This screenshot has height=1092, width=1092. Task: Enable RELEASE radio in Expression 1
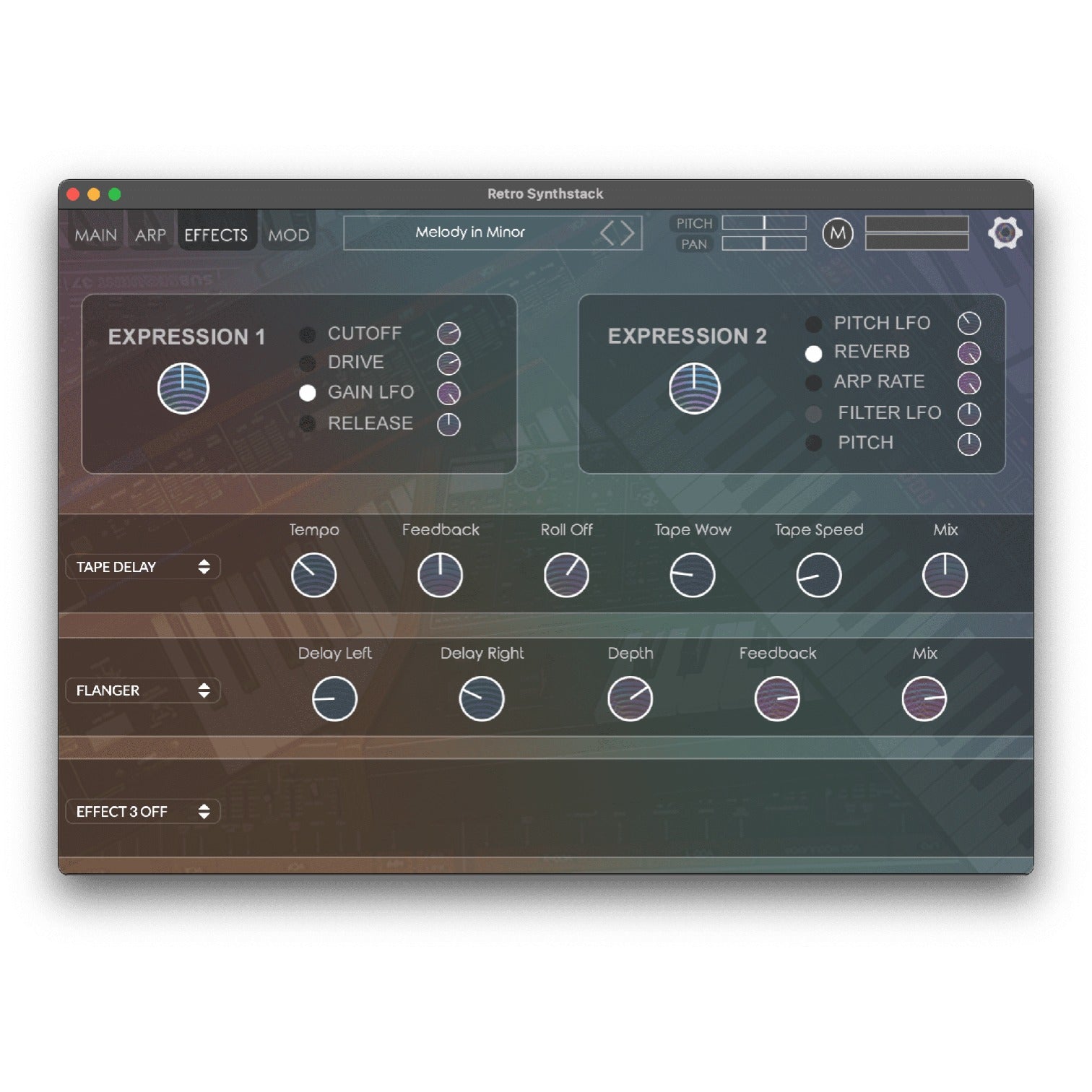pyautogui.click(x=308, y=424)
